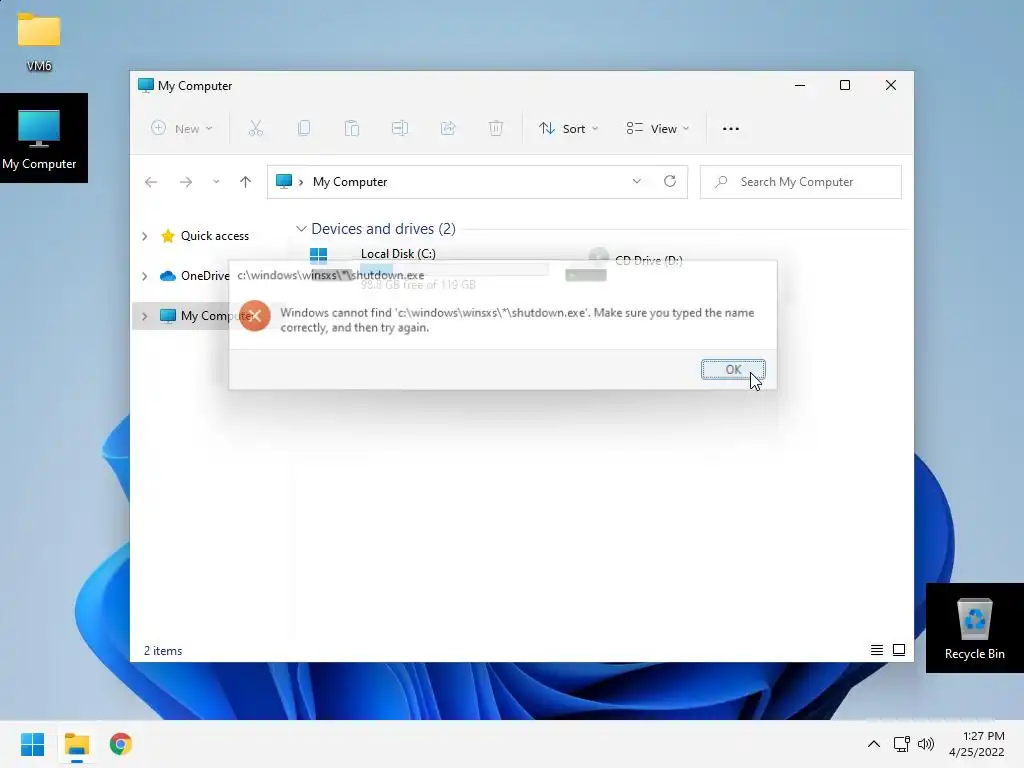The image size is (1024, 768).
Task: Click the Cut scissors icon
Action: 256,129
